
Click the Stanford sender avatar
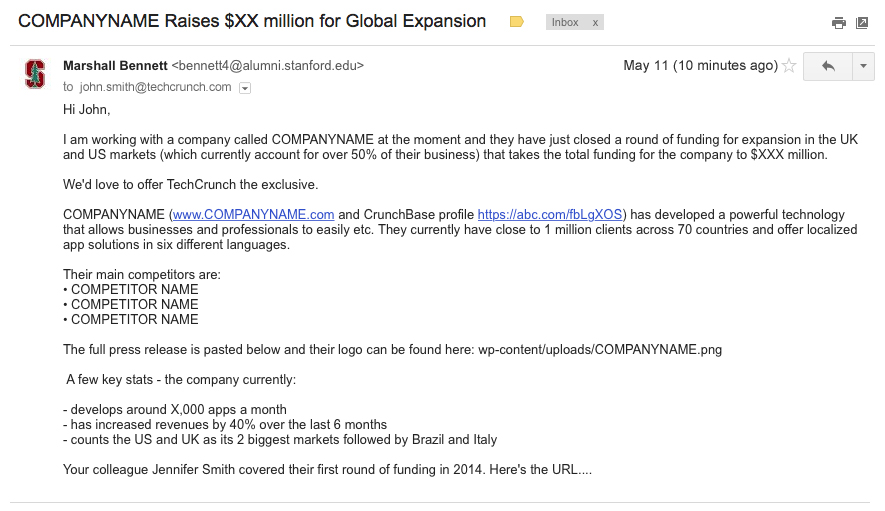(35, 75)
